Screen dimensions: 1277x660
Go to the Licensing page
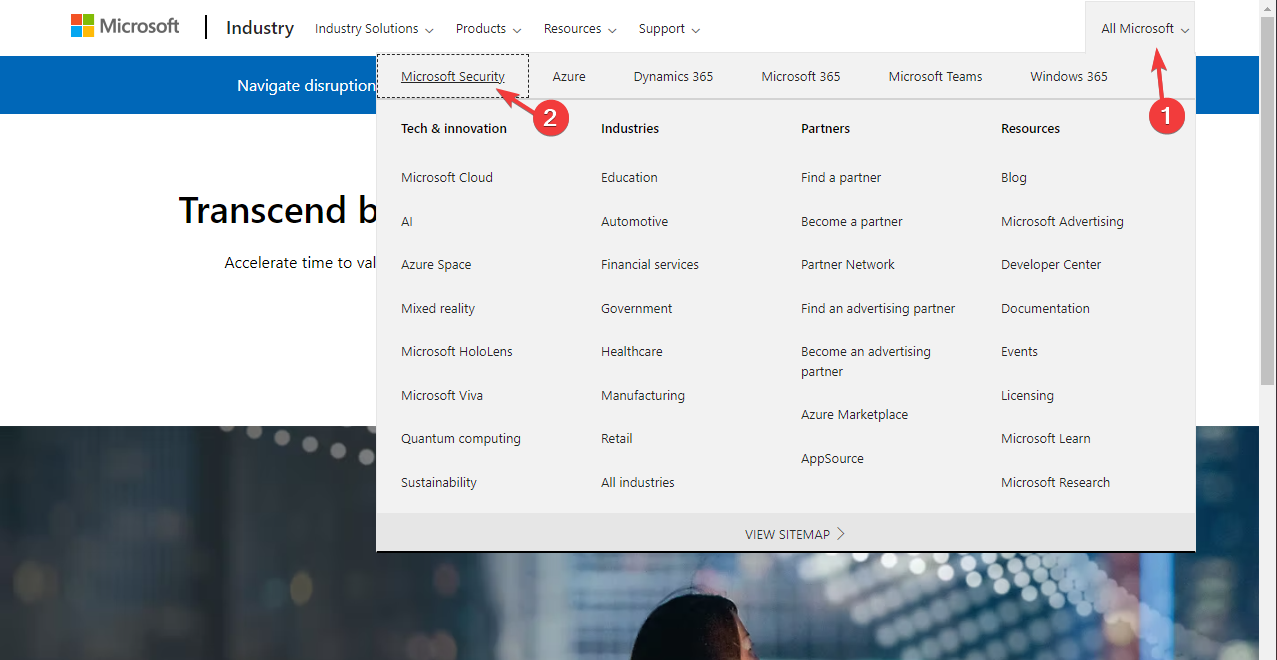(x=1027, y=396)
